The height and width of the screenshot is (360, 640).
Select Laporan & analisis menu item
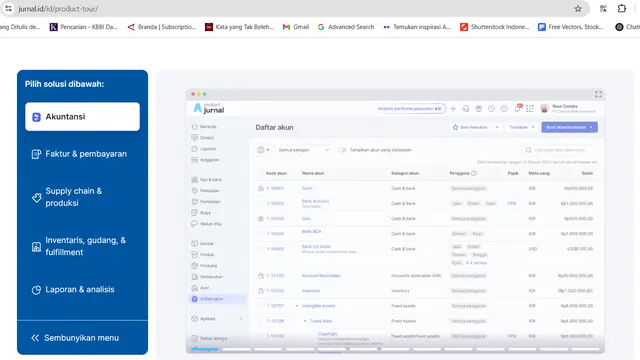[x=82, y=289]
